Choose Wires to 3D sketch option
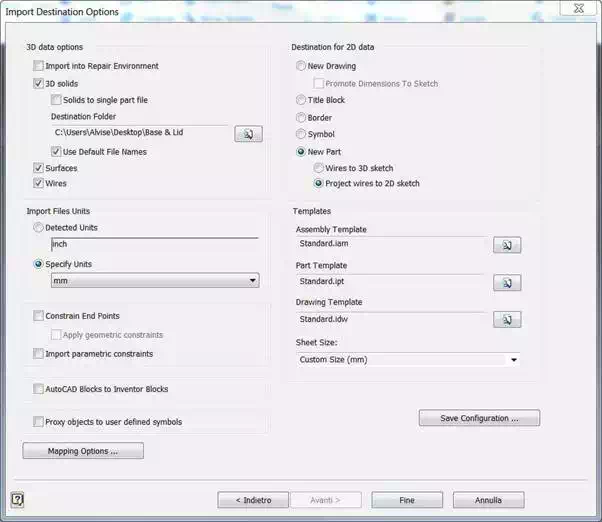 (x=318, y=168)
